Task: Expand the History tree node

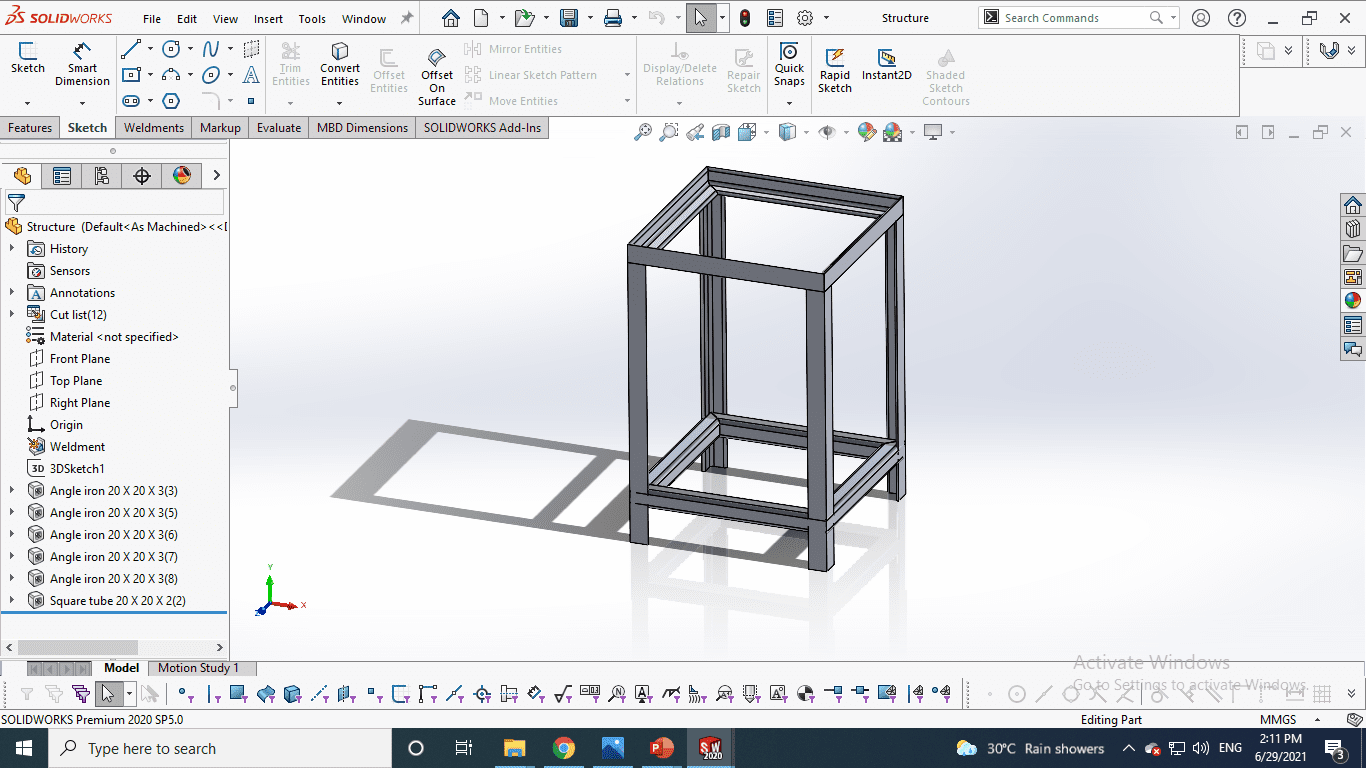Action: 12,249
